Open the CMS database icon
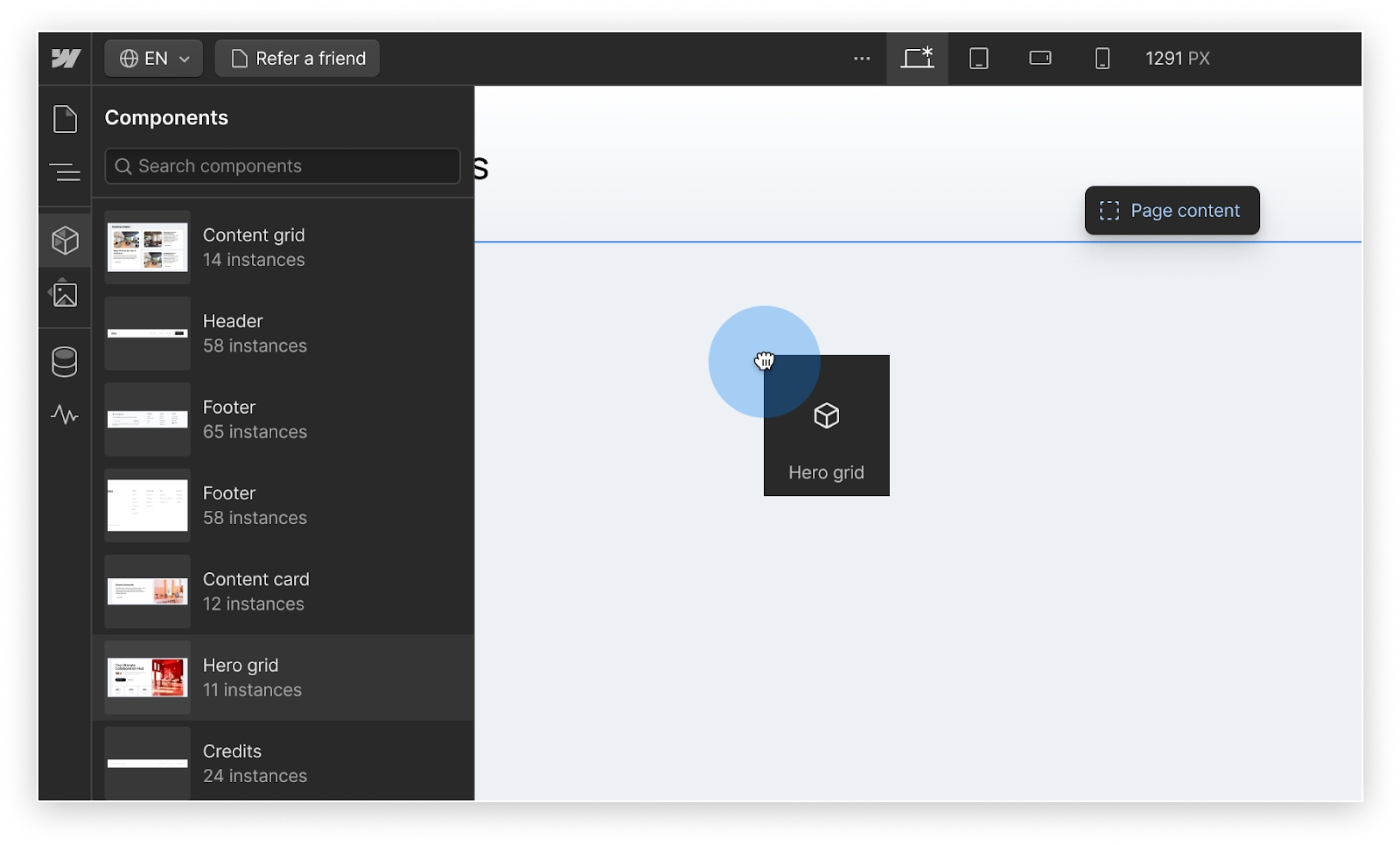This screenshot has height=845, width=1400. [x=66, y=361]
